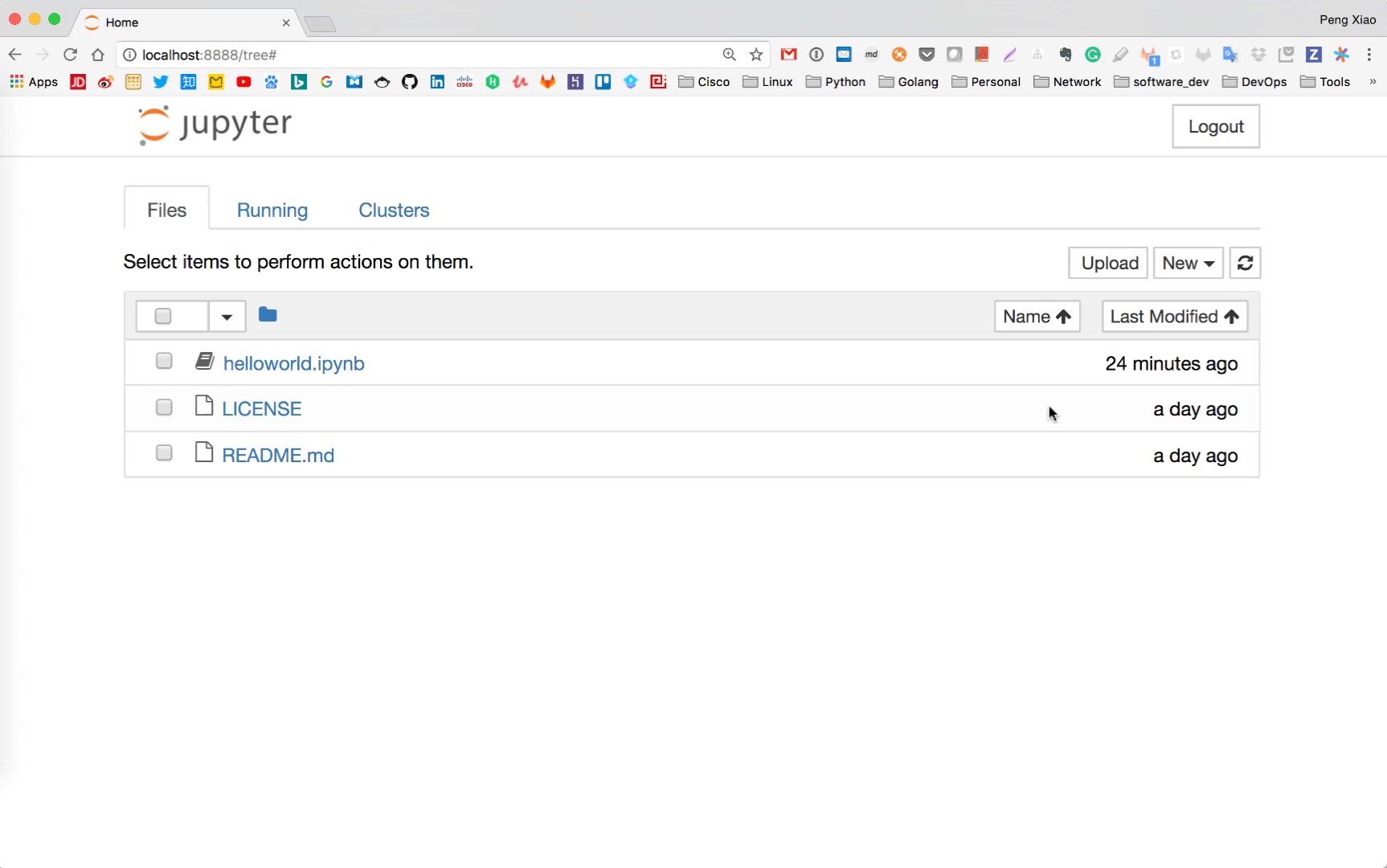Switch to the Running tab
The width and height of the screenshot is (1387, 868).
point(272,210)
